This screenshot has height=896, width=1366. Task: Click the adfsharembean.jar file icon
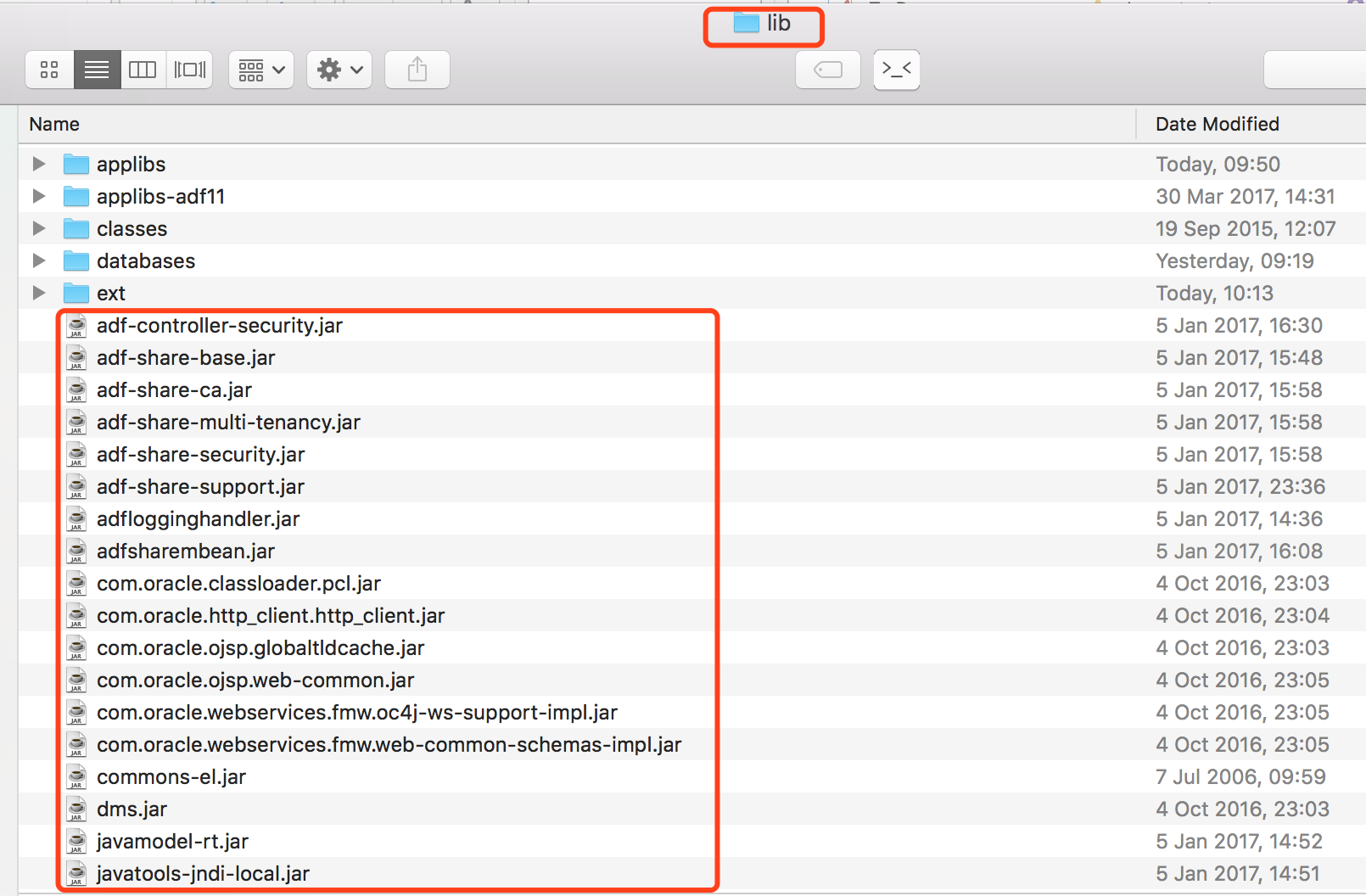pyautogui.click(x=77, y=552)
